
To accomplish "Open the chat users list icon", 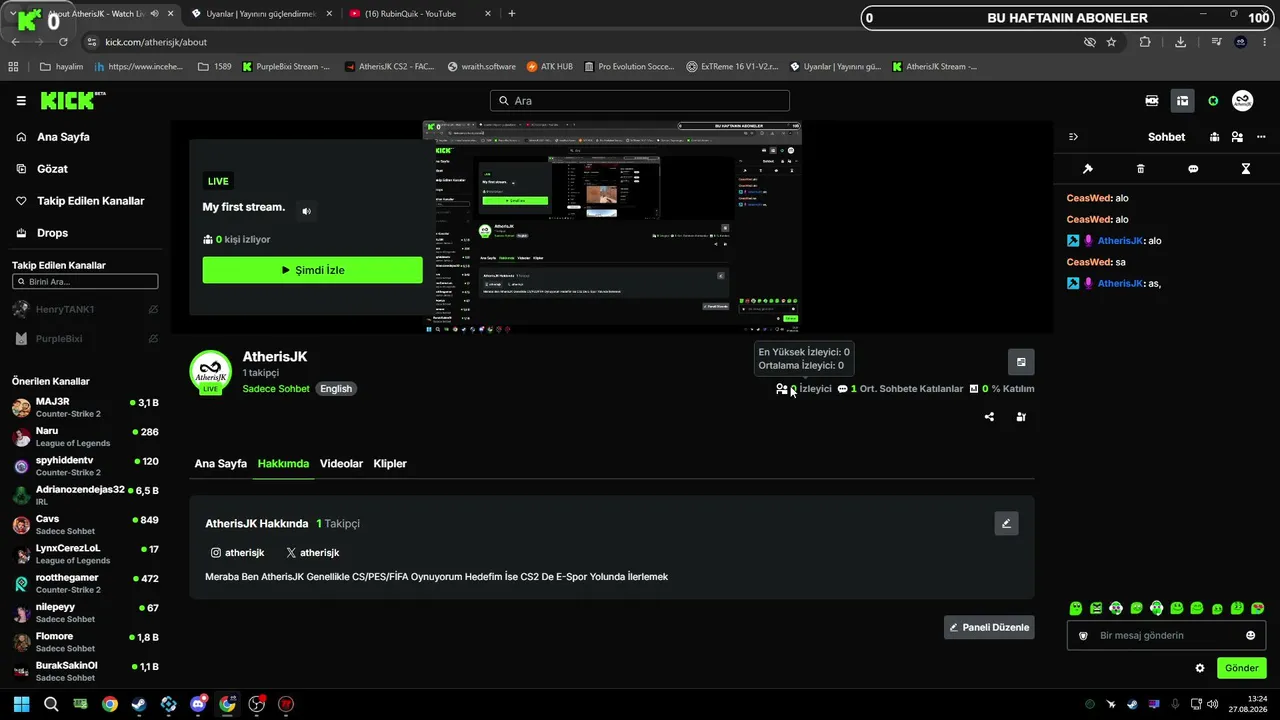I will [1237, 137].
